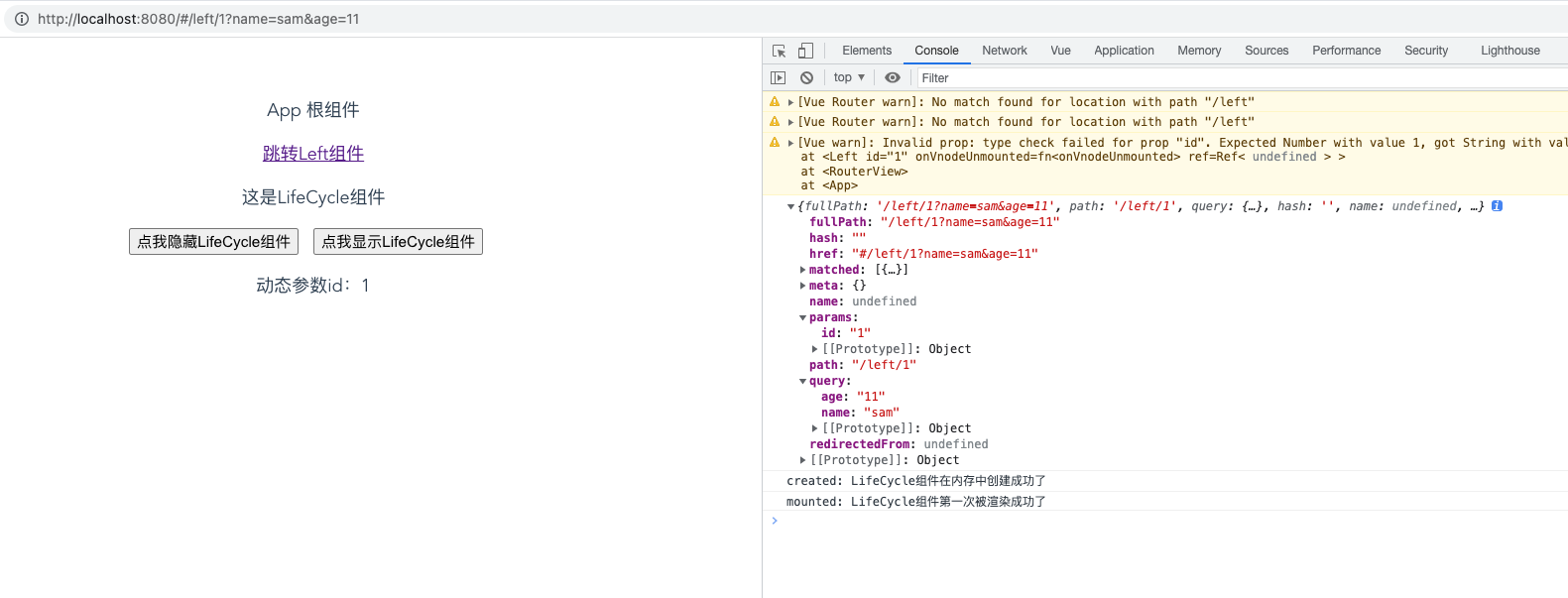Collapse the logged route object with fullPath
This screenshot has height=598, width=1568.
click(x=790, y=206)
